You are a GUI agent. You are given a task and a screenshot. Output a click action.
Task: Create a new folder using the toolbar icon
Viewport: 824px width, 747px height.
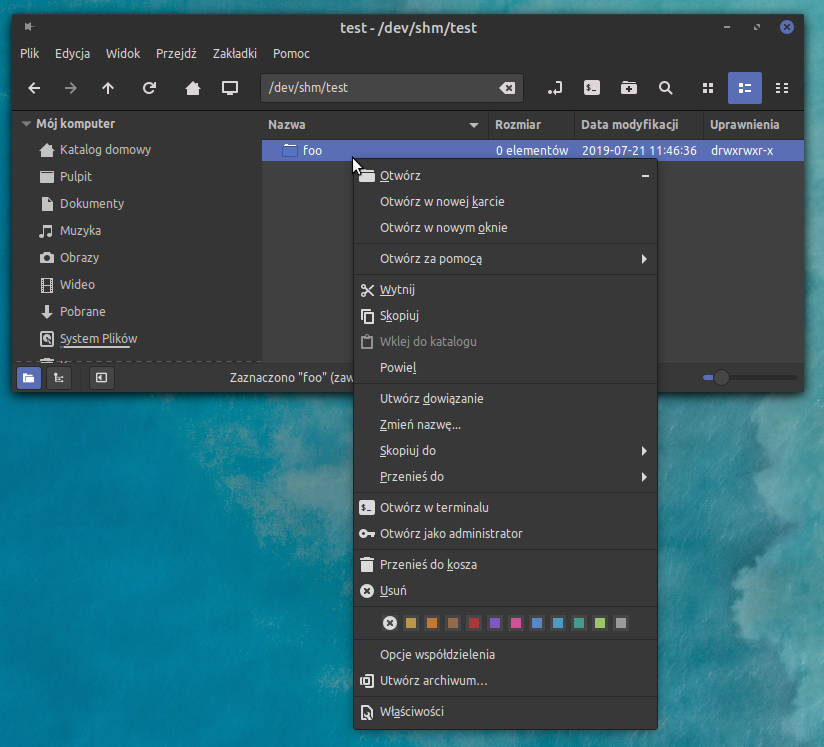[x=628, y=88]
